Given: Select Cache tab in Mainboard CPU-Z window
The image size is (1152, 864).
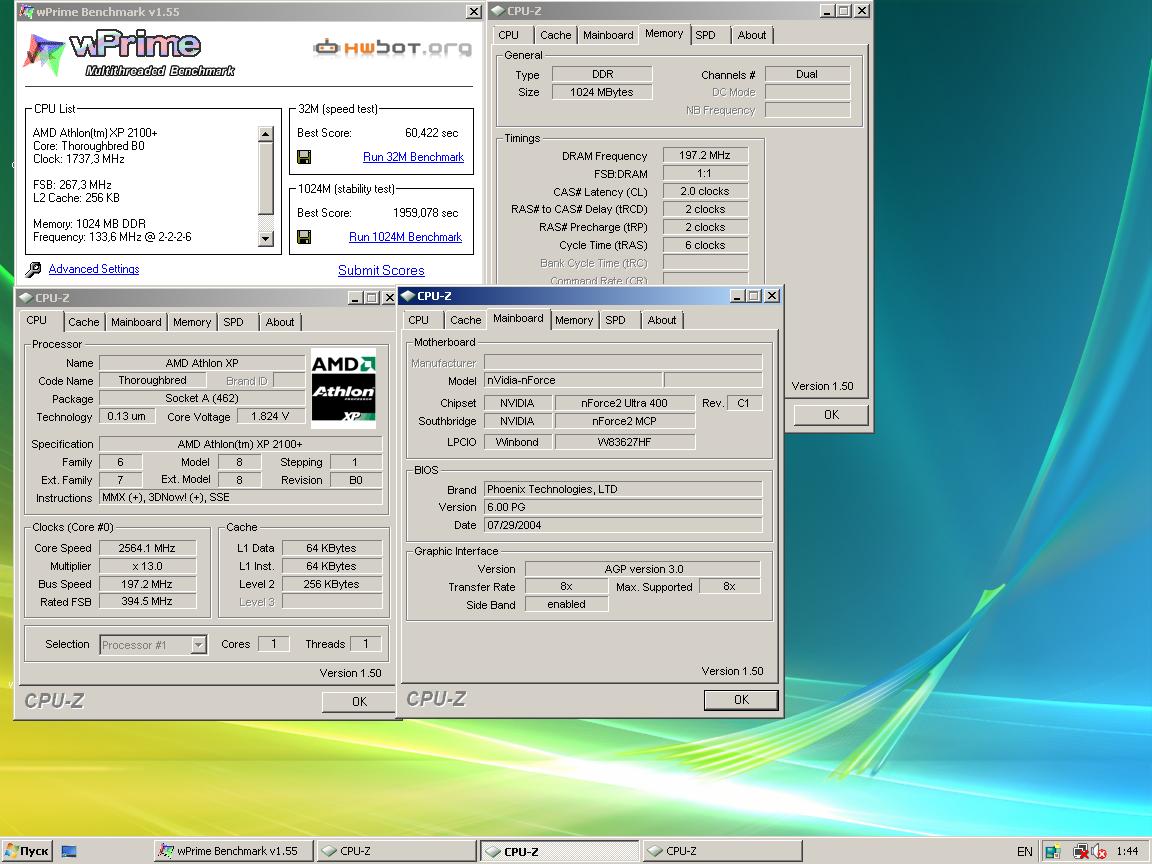Looking at the screenshot, I should click(x=466, y=320).
